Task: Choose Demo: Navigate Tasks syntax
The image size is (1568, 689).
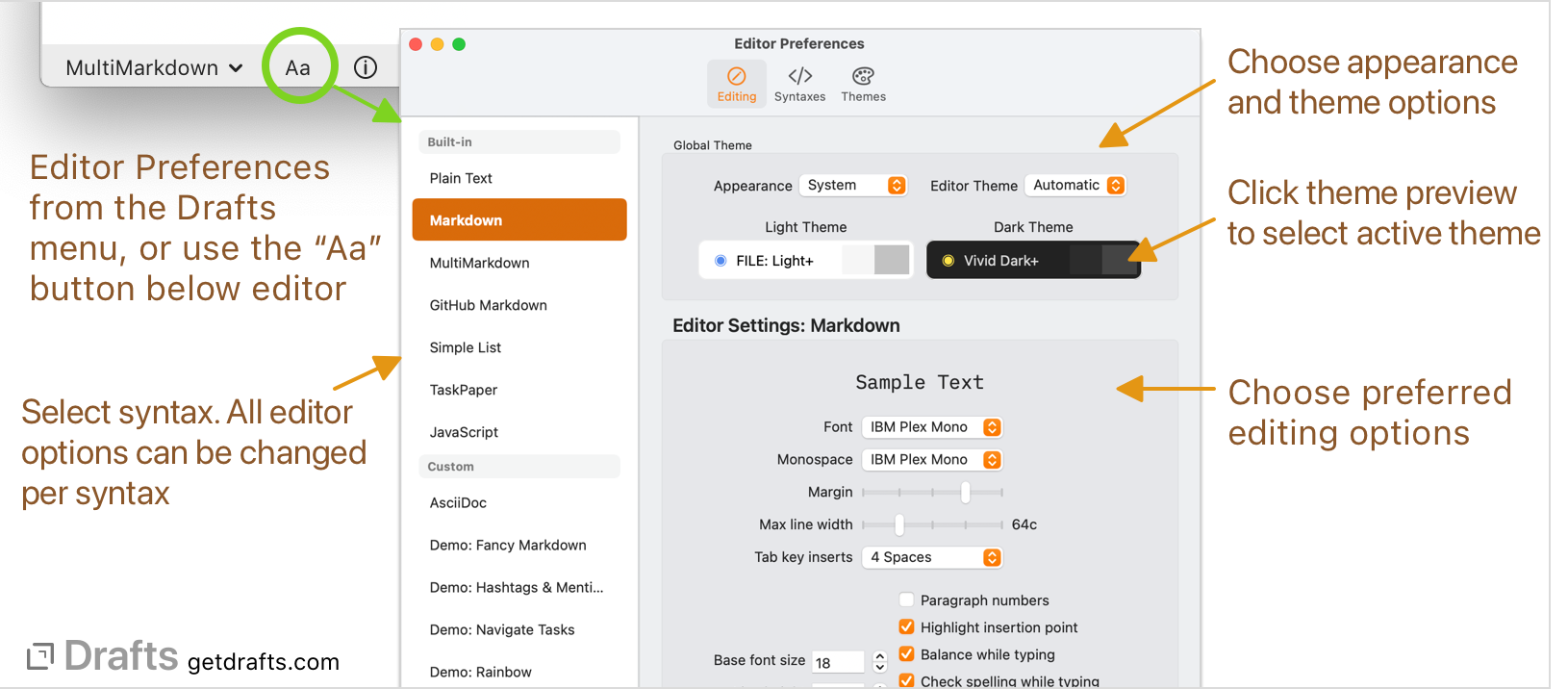Action: point(519,629)
